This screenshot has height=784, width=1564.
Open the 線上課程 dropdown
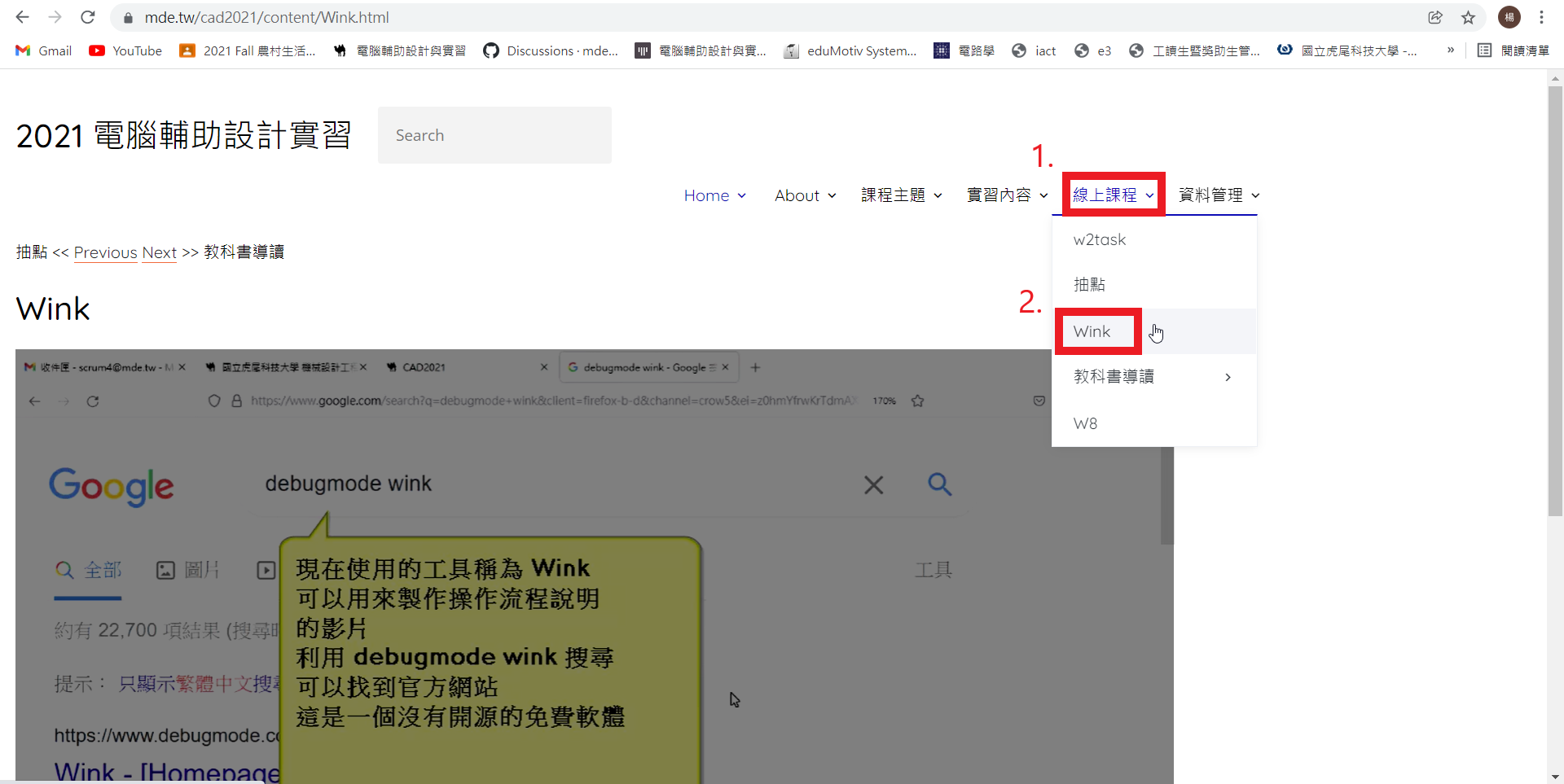pos(1113,195)
